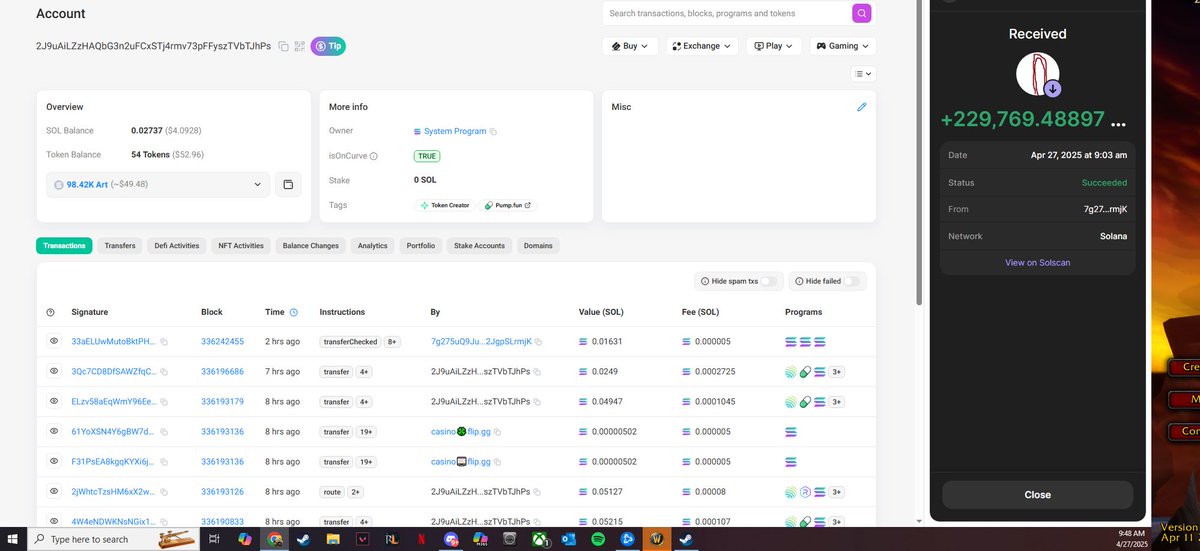Open the wallet icon beside the token selector

point(288,184)
